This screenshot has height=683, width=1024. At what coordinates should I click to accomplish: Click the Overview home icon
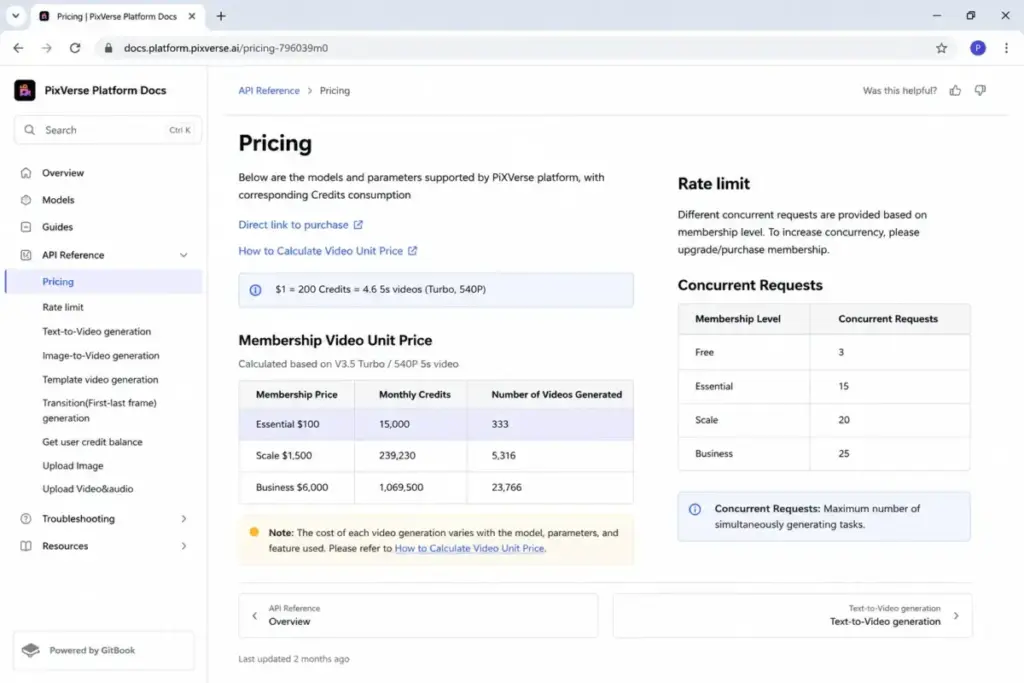[26, 173]
